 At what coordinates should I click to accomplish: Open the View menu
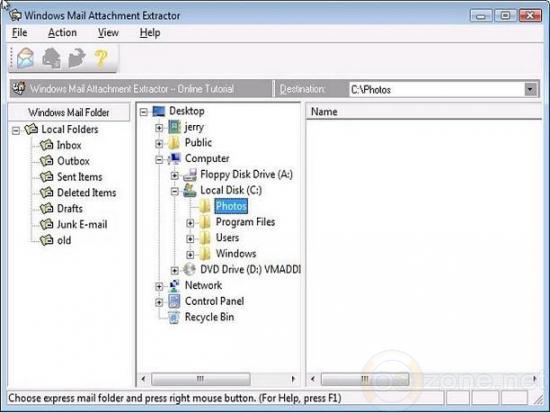tap(108, 33)
